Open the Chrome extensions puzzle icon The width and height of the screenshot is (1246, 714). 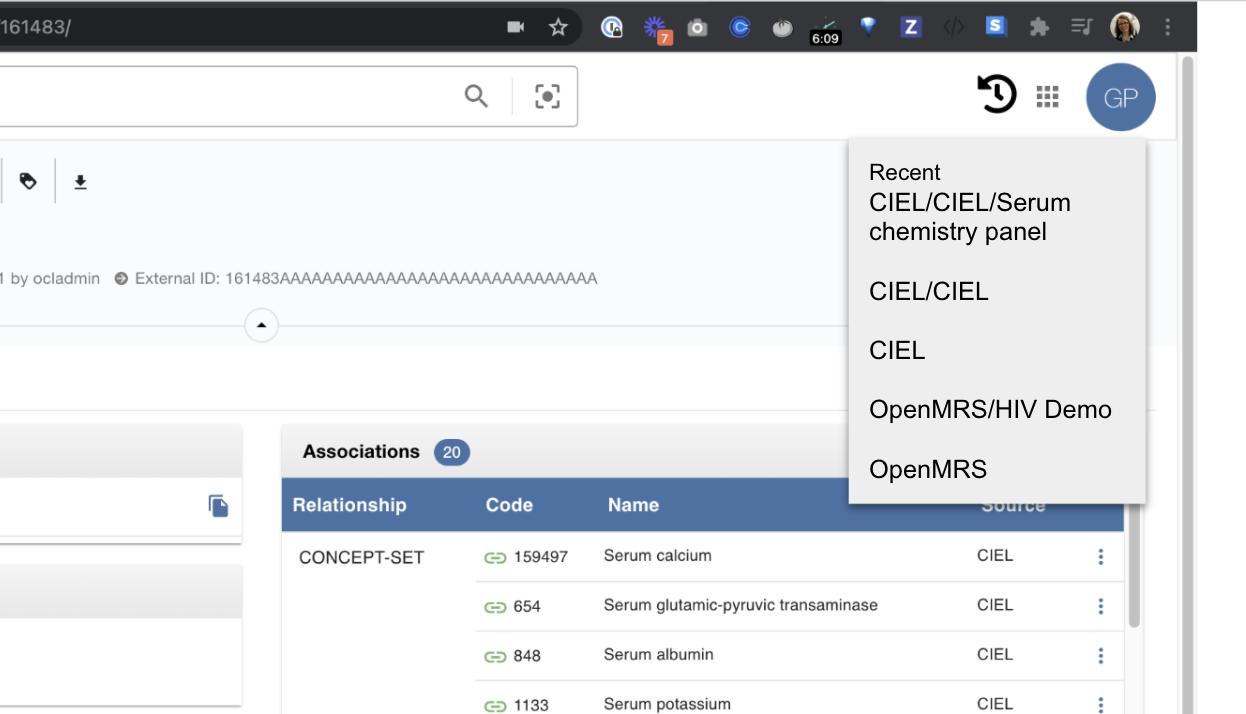pyautogui.click(x=1038, y=27)
